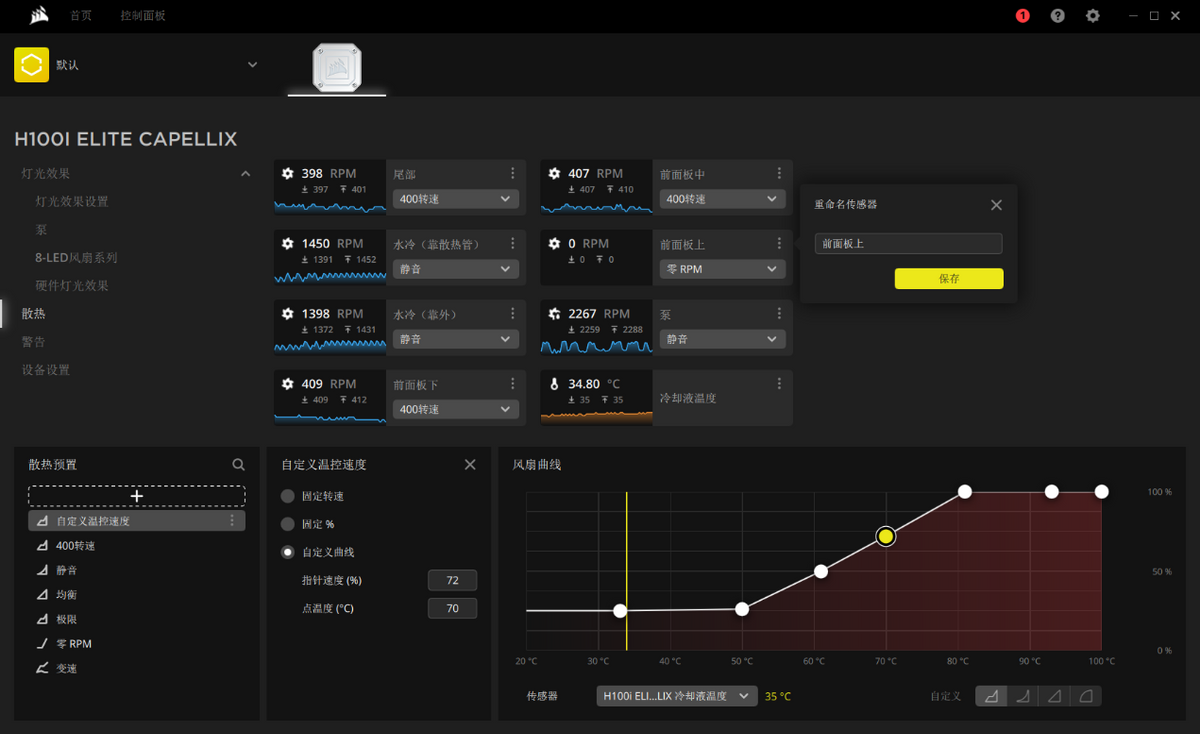Viewport: 1200px width, 734px height.
Task: Open options for 自定义温控速度 preset
Action: [x=233, y=521]
